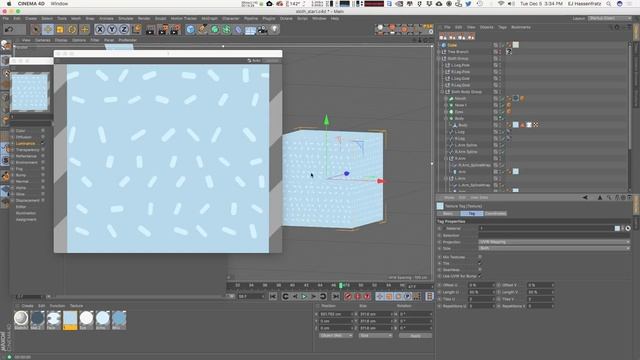This screenshot has width=640, height=360.
Task: Collapse the Sloth Body Group hierarchy
Action: (x=442, y=92)
